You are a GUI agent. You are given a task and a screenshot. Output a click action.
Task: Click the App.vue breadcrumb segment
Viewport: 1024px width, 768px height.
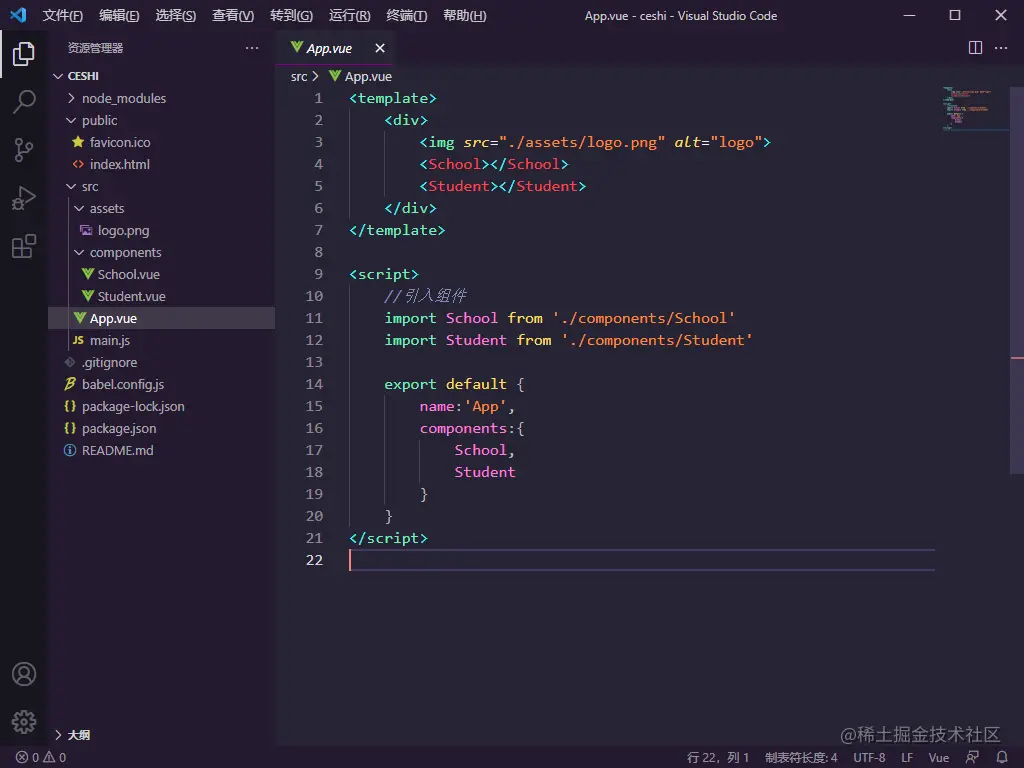[361, 76]
